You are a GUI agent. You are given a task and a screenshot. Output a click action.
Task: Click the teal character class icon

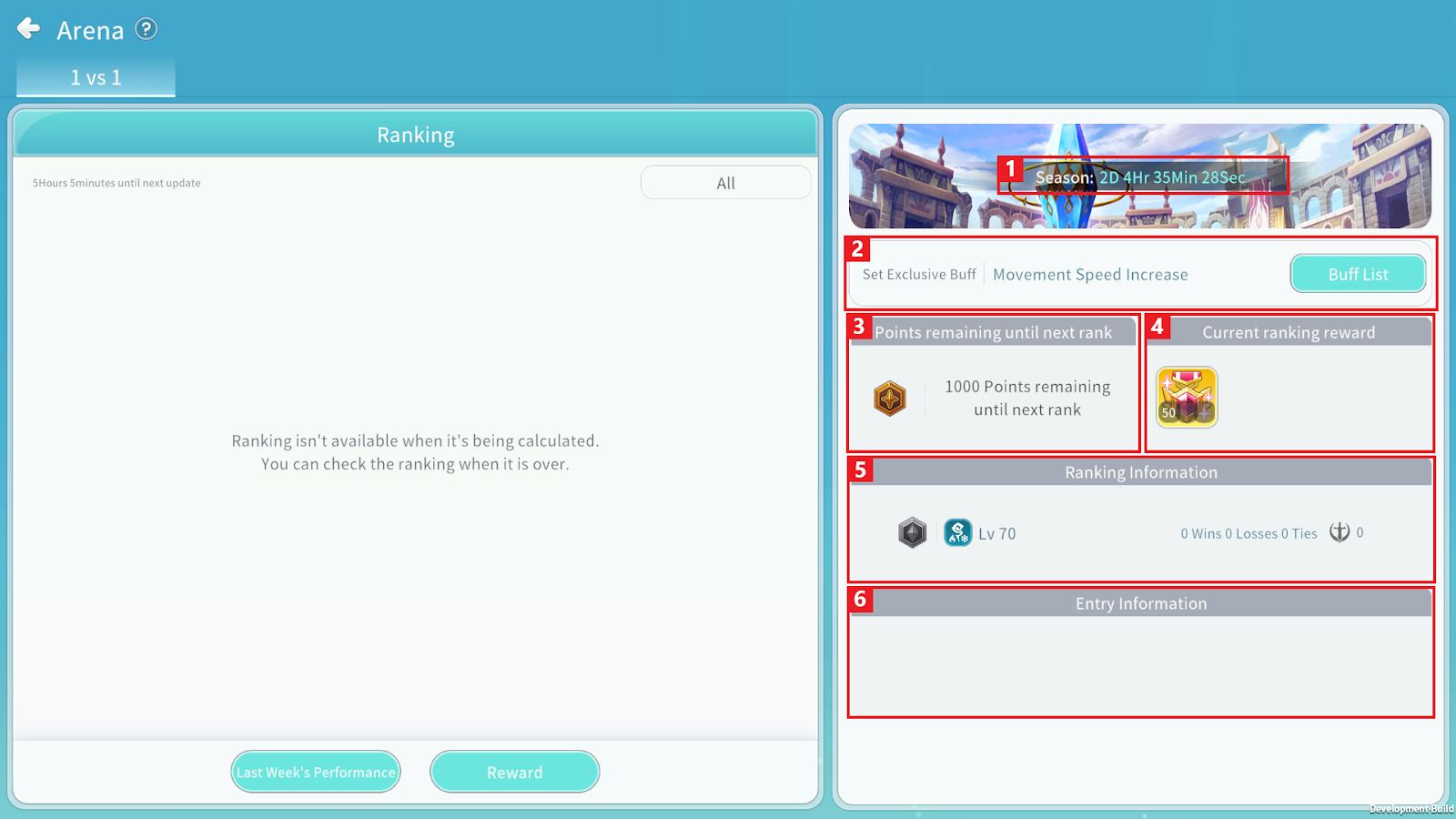[957, 532]
